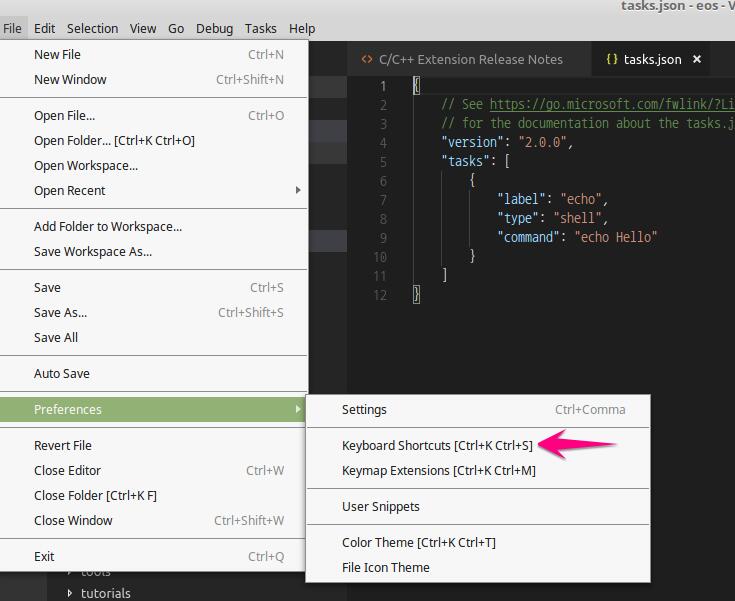The height and width of the screenshot is (601, 735).
Task: Select Open Folder... menu entry
Action: 154,141
